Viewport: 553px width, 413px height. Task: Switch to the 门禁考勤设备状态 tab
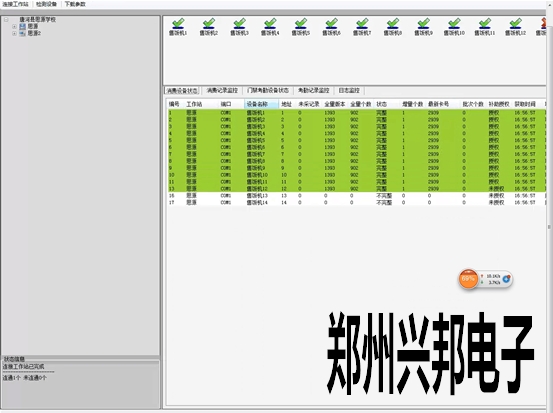(268, 91)
